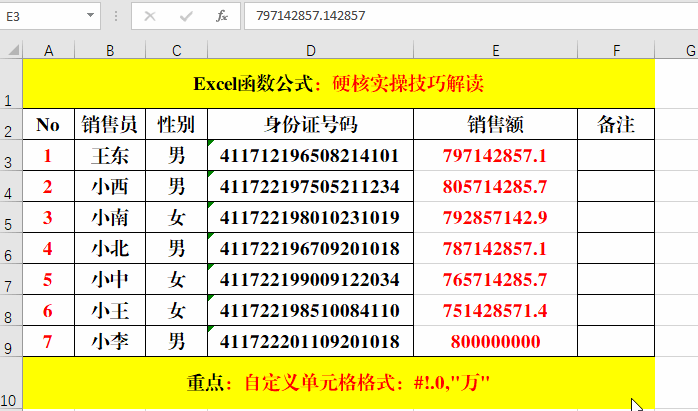Click the Cancel X formula bar icon
The width and height of the screenshot is (698, 411).
point(150,16)
